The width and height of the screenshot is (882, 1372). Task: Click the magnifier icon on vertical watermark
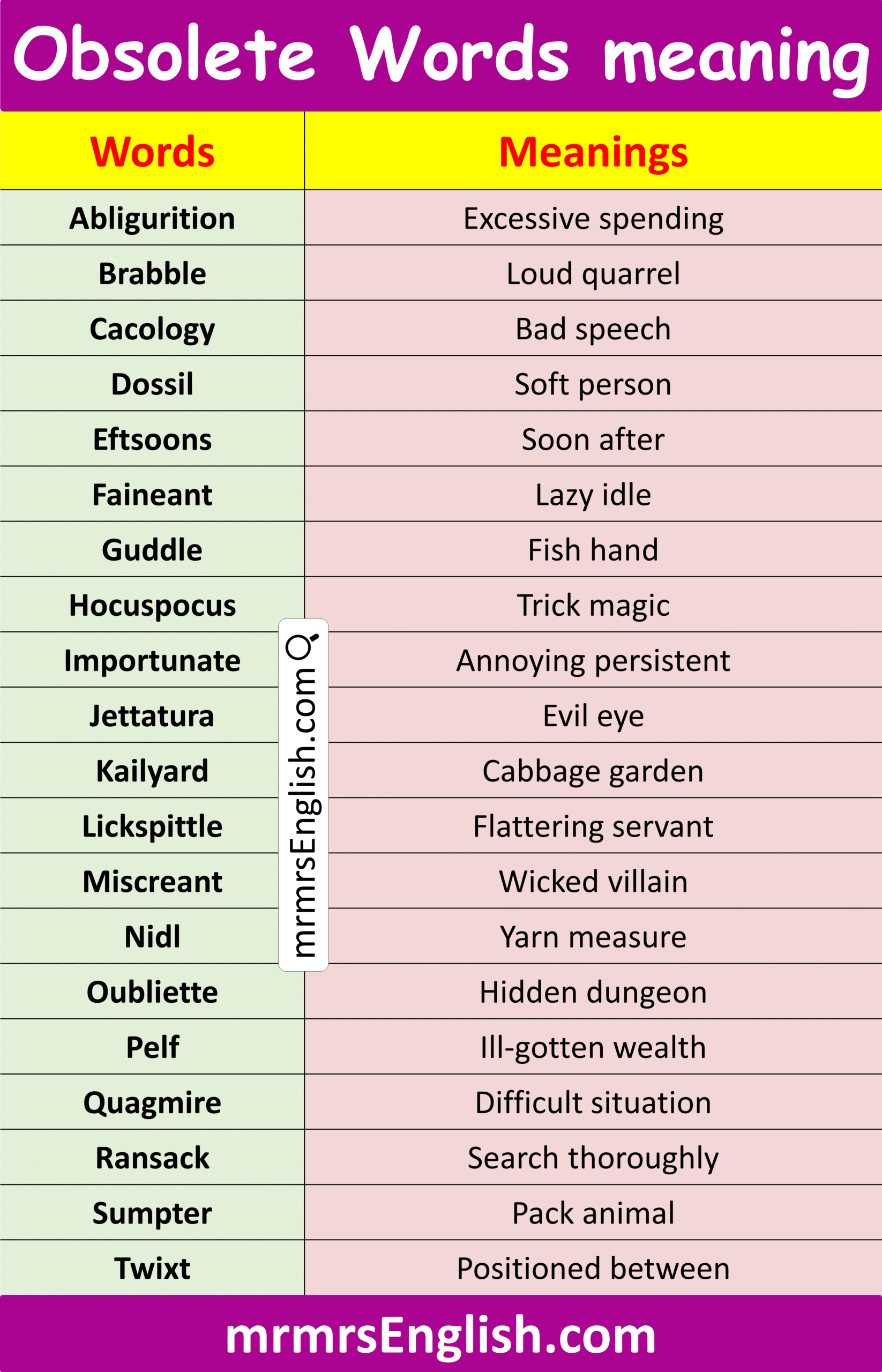[x=302, y=646]
